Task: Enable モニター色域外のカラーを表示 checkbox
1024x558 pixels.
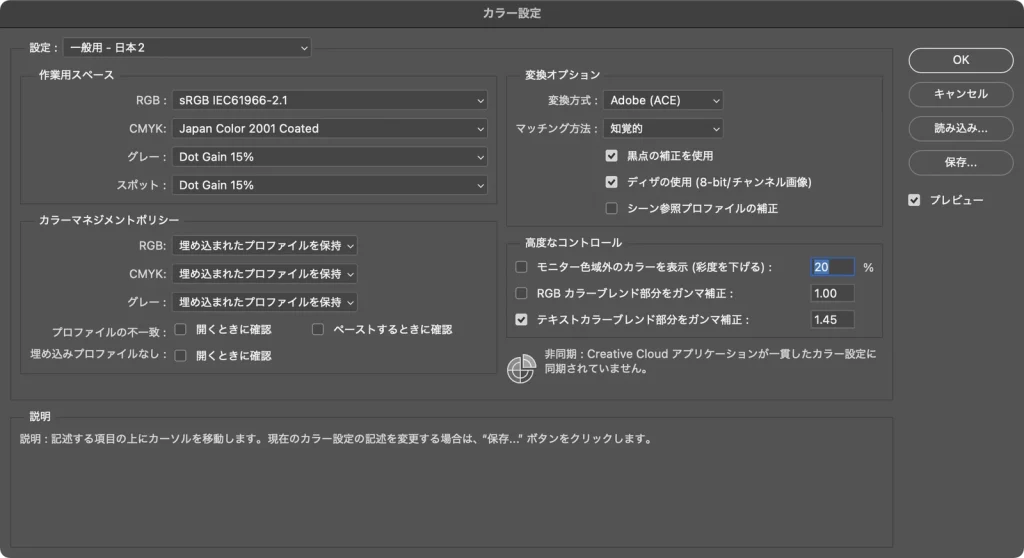Action: (x=521, y=267)
